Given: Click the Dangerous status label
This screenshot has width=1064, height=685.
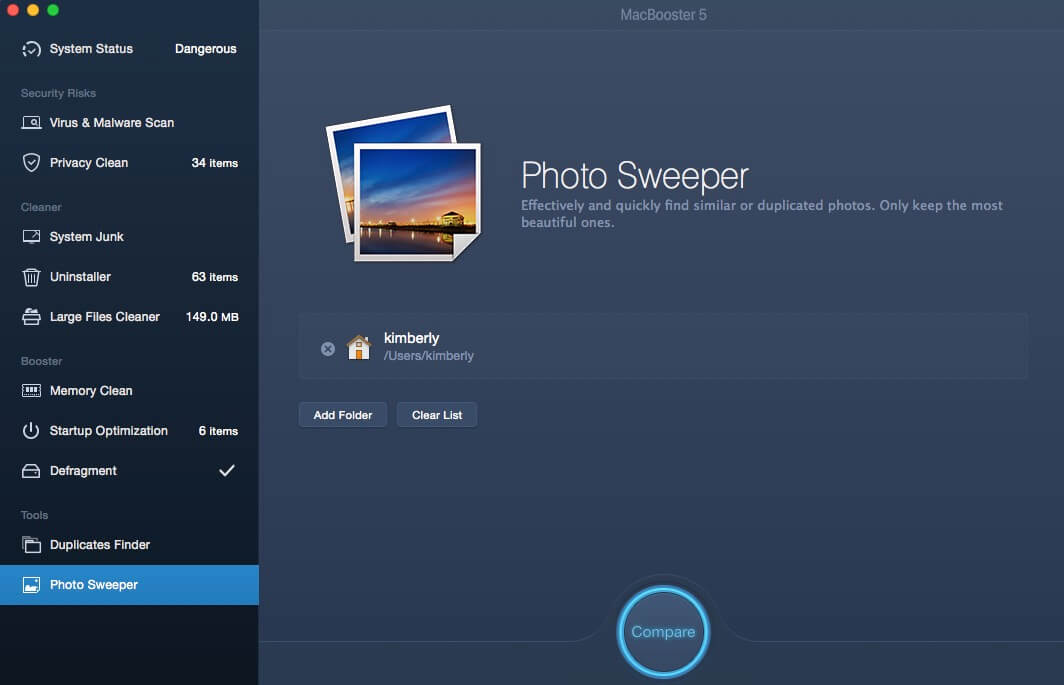Looking at the screenshot, I should tap(206, 49).
